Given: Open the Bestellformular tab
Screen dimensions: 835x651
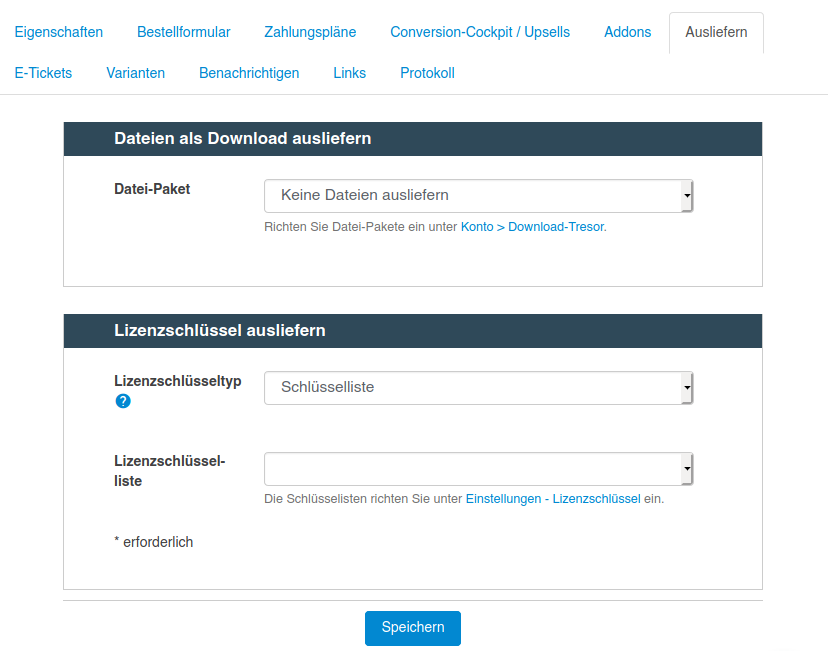Looking at the screenshot, I should click(184, 32).
